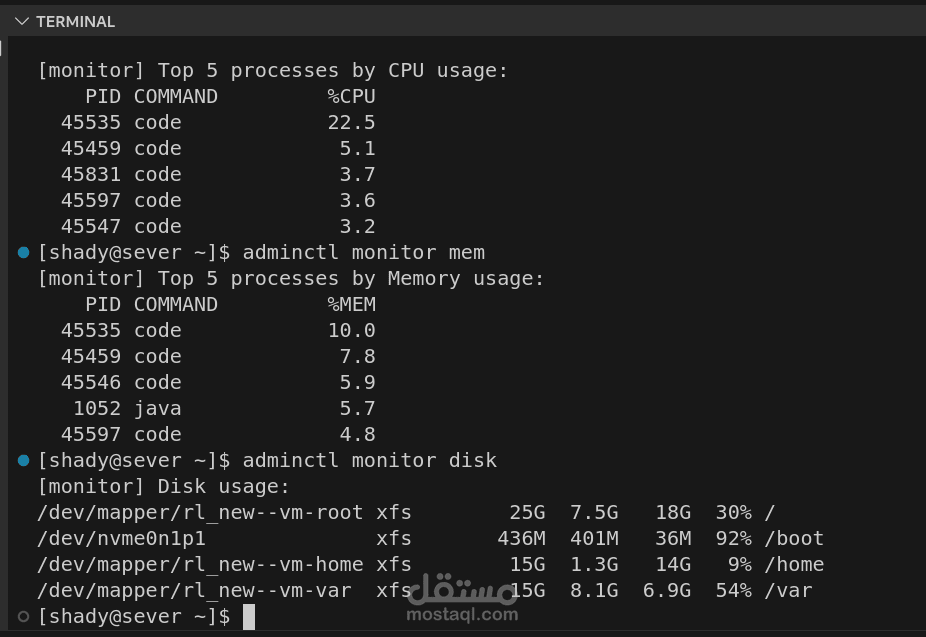Screen dimensions: 926x637
Task: Open the /dev/mapper/rl_new--vm-var path
Action: click(x=194, y=590)
